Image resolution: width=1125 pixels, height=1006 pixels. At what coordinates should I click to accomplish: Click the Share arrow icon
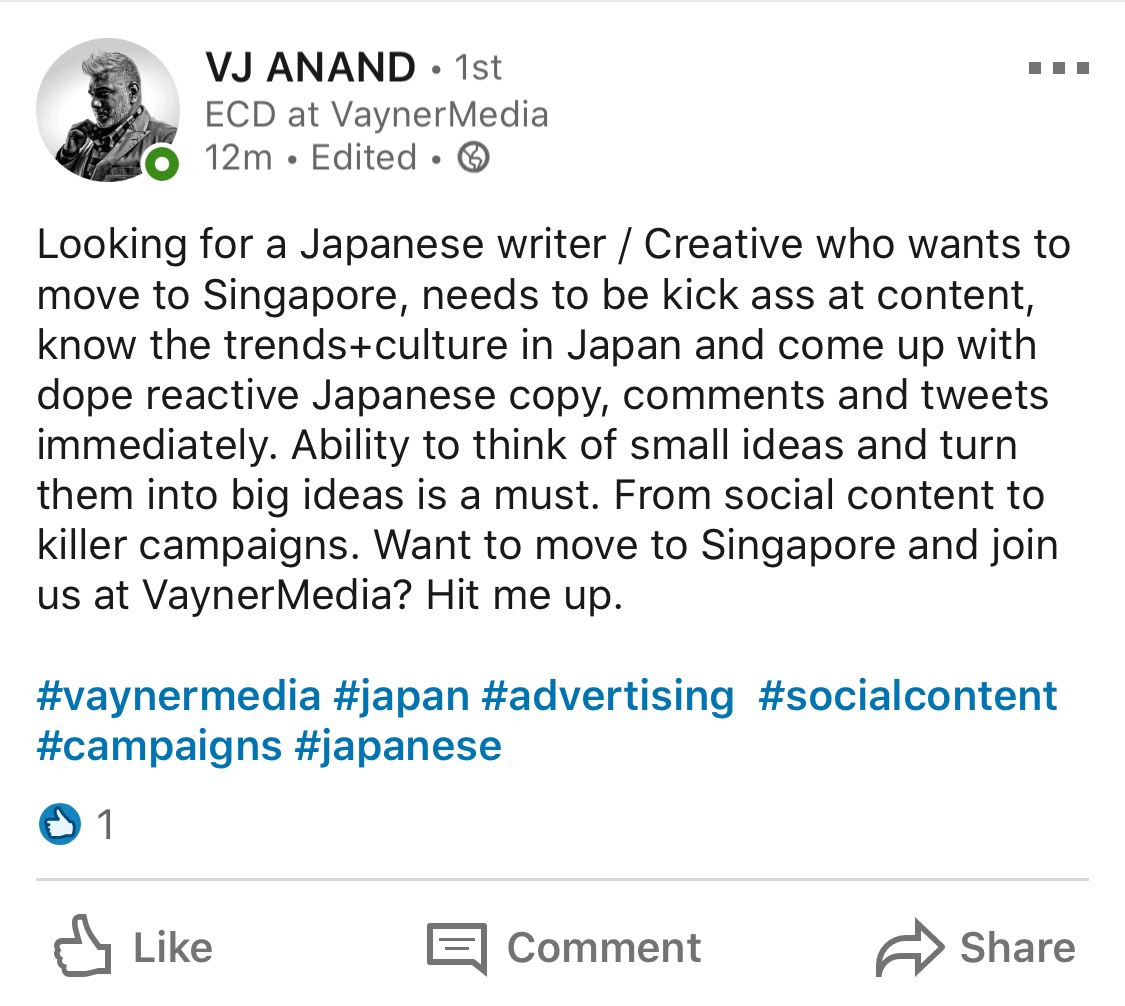point(908,944)
